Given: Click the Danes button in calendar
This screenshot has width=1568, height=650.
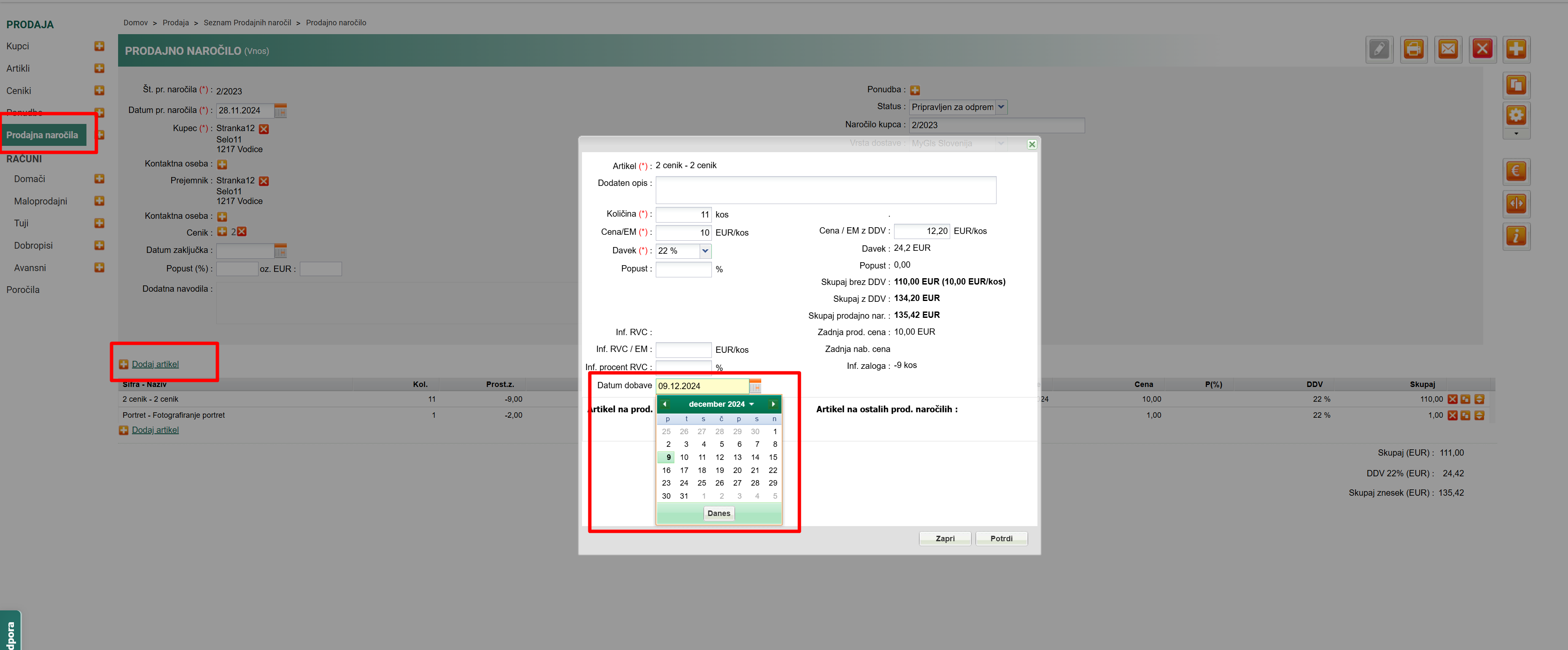Looking at the screenshot, I should point(718,513).
